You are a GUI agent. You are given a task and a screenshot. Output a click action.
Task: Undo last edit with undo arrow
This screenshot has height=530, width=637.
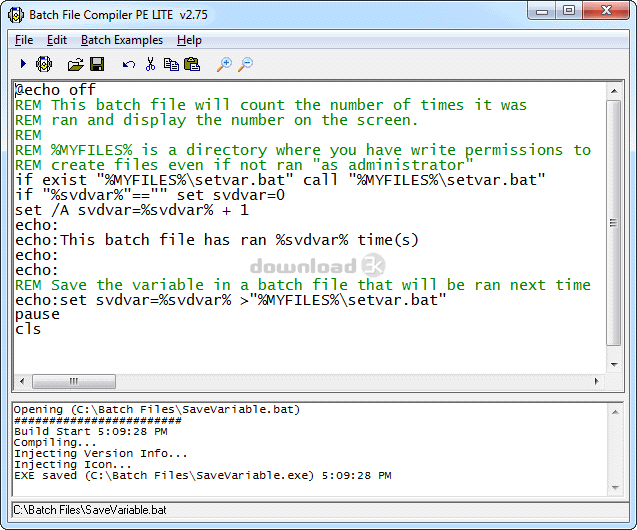tap(129, 65)
